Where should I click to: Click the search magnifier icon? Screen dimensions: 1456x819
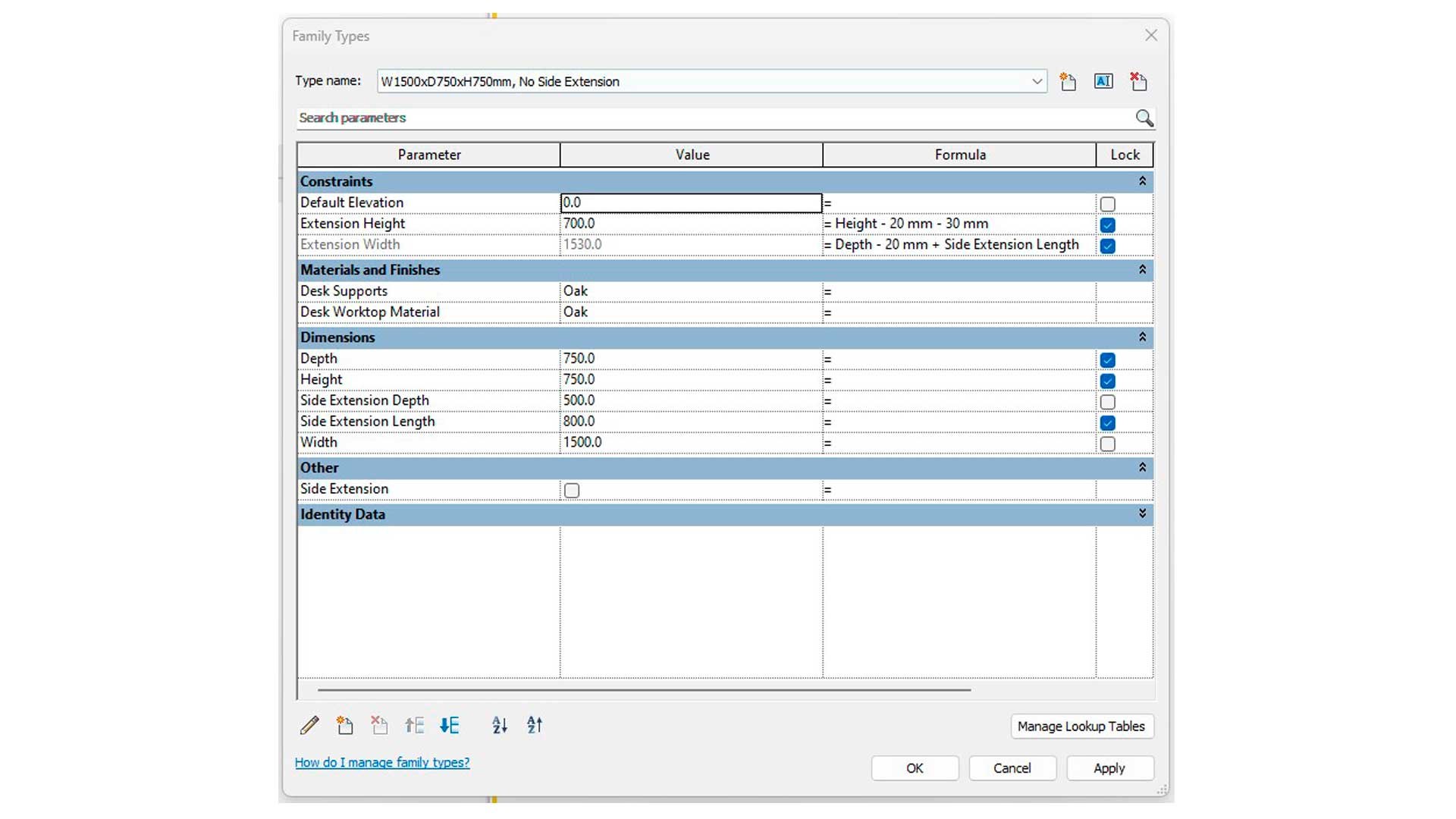1144,118
